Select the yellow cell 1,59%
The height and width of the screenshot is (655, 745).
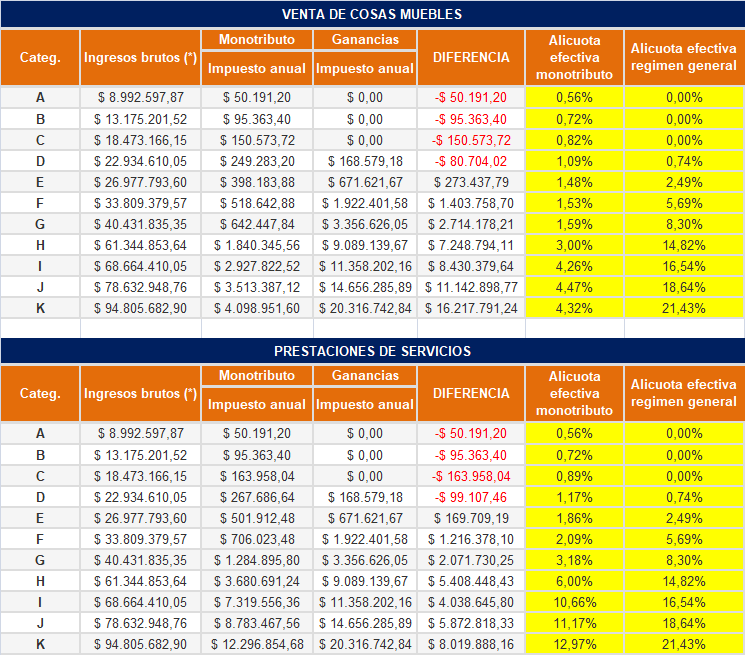(574, 224)
